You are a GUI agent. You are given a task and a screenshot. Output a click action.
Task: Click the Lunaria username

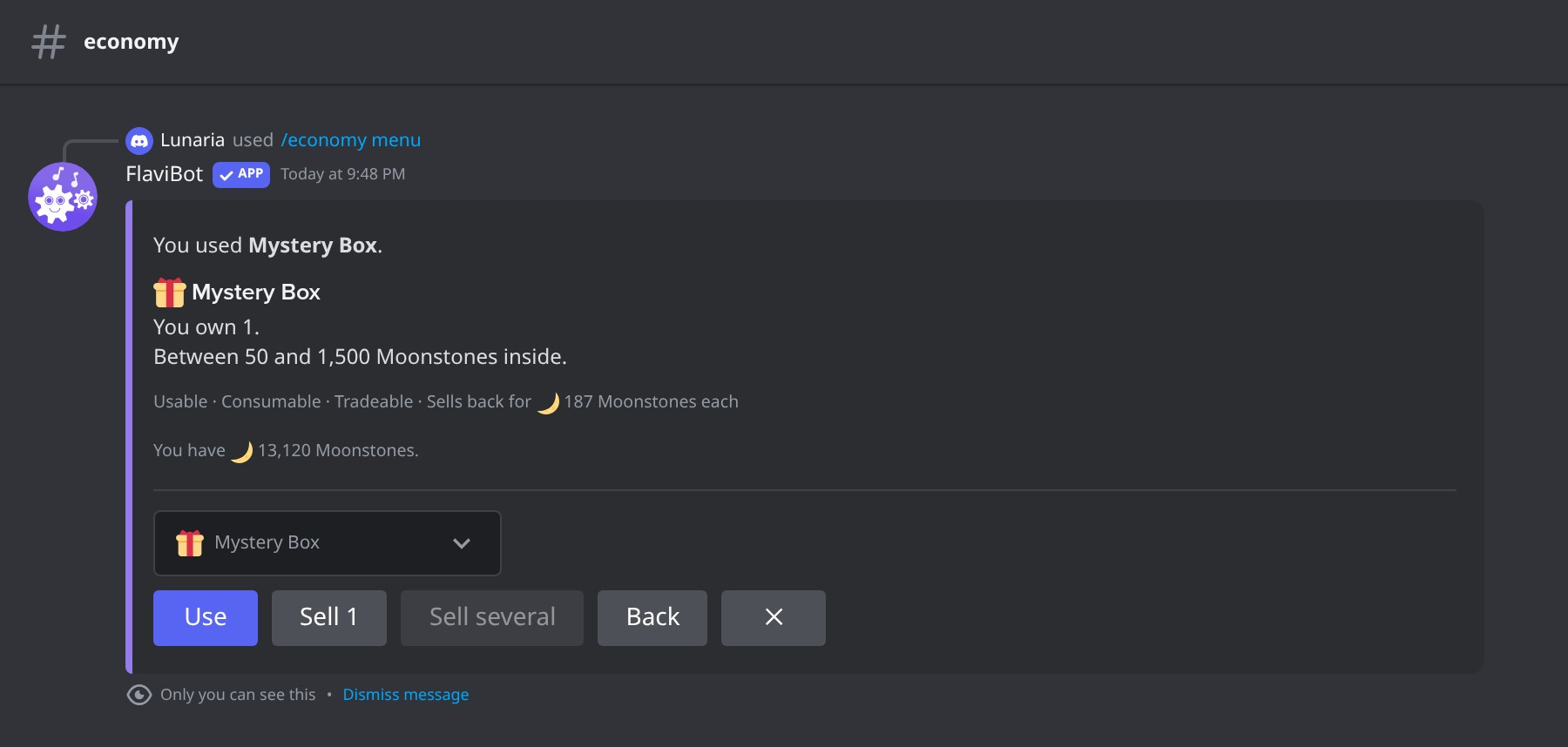coord(193,140)
